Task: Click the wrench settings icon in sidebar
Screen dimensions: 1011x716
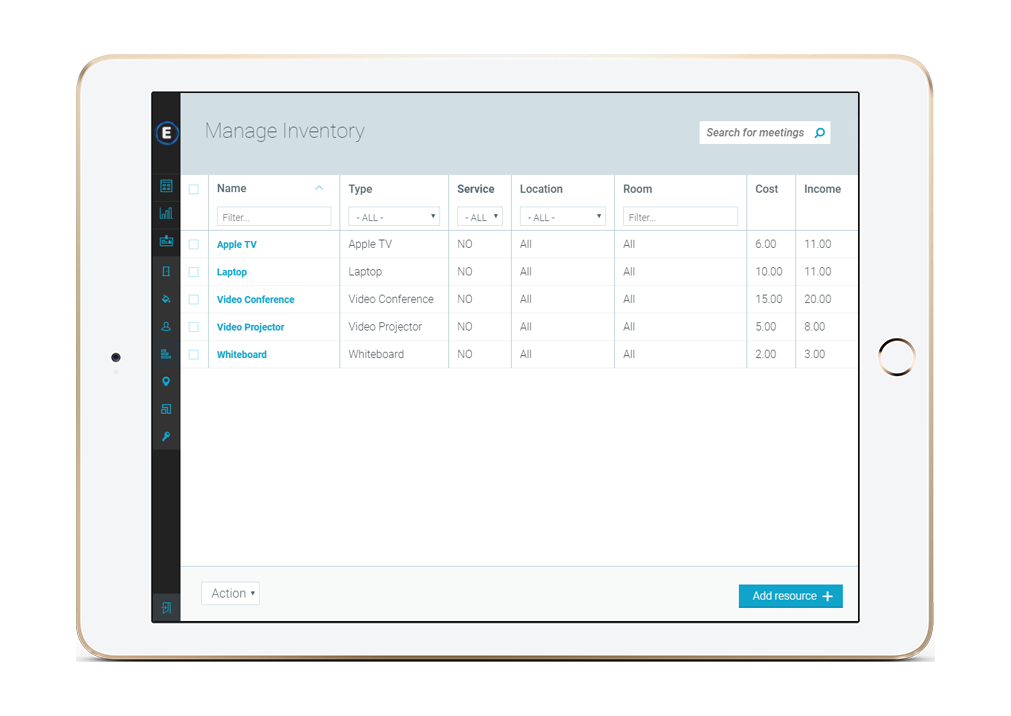Action: (166, 437)
